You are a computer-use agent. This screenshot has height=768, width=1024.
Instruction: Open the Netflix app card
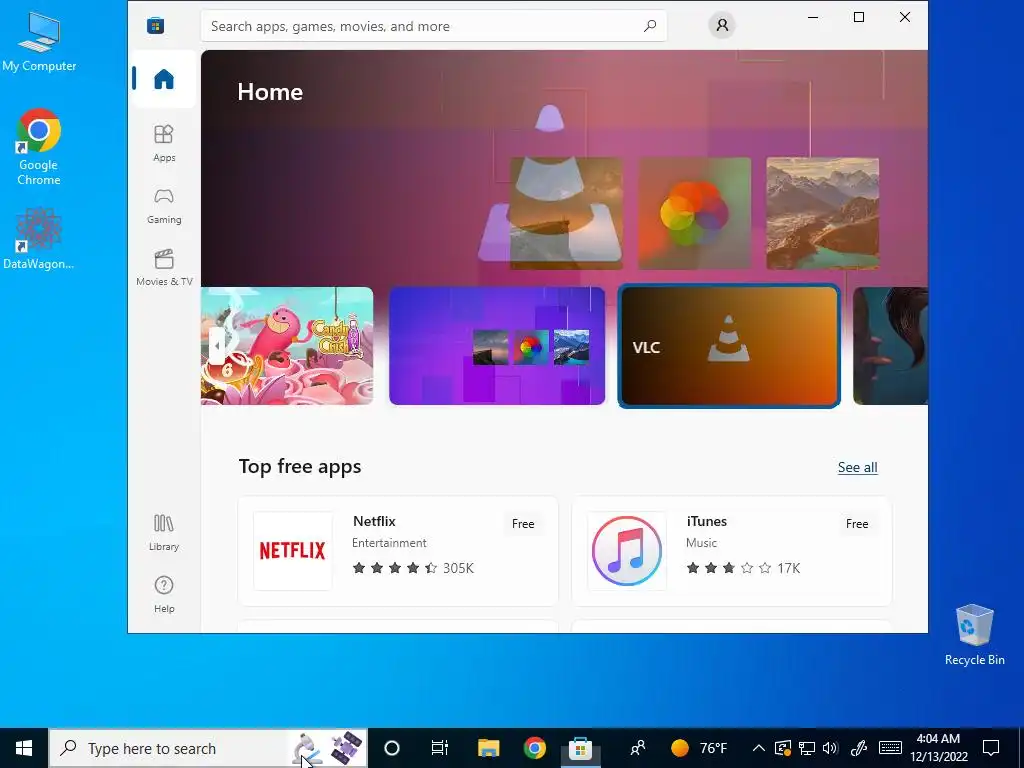click(398, 551)
